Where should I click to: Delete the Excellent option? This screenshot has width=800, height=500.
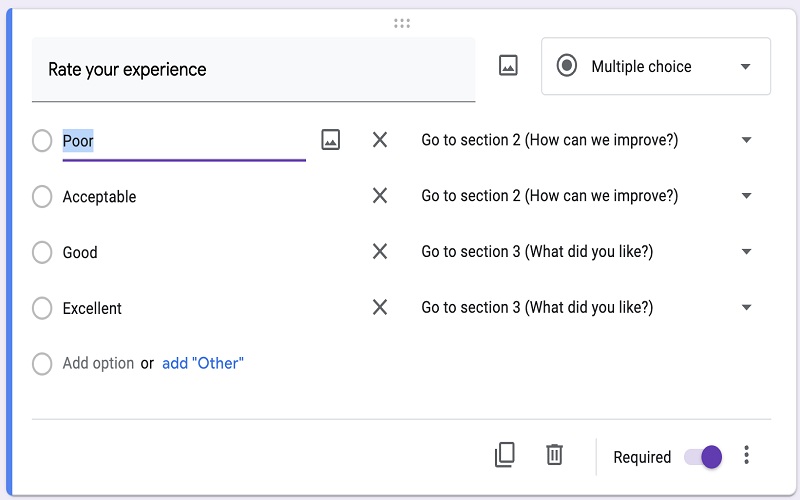380,308
